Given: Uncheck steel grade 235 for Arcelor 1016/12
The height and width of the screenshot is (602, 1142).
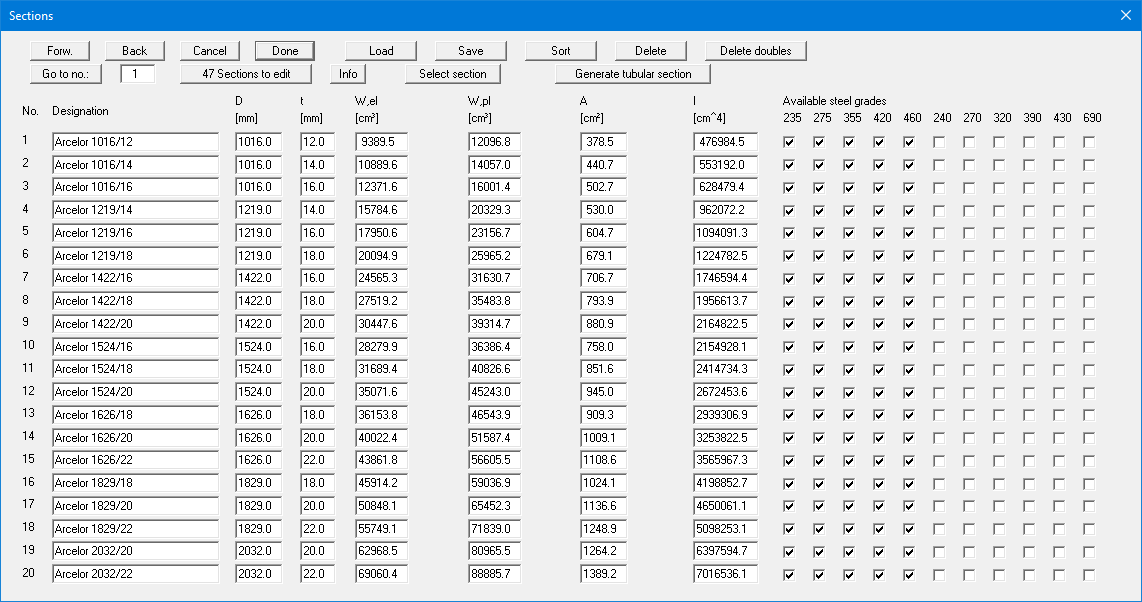Looking at the screenshot, I should point(789,142).
